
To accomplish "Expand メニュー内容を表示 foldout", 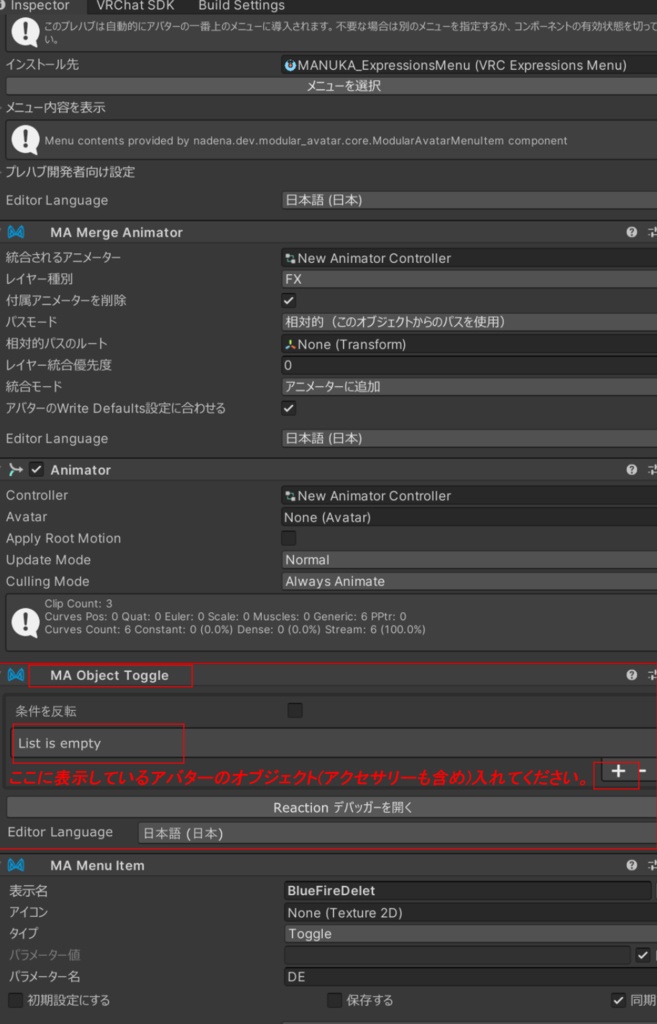I will pyautogui.click(x=56, y=107).
